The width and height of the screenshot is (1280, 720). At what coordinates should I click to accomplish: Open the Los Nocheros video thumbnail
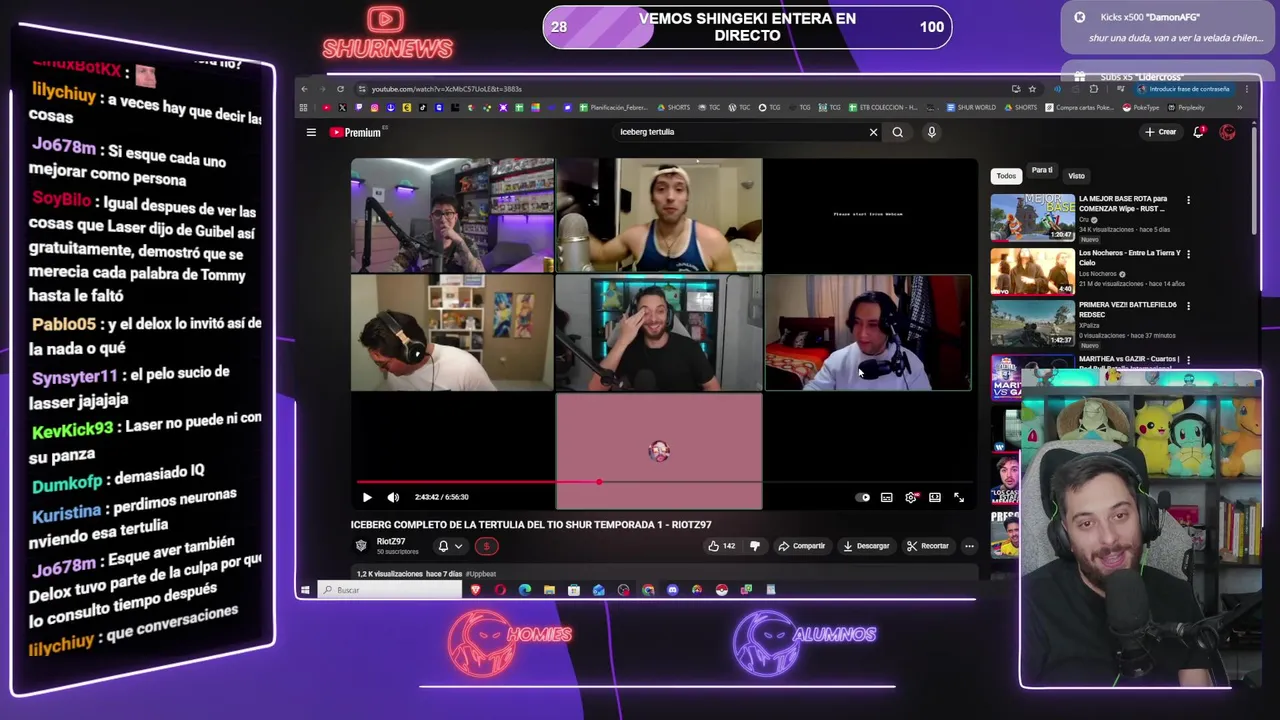pyautogui.click(x=1032, y=270)
